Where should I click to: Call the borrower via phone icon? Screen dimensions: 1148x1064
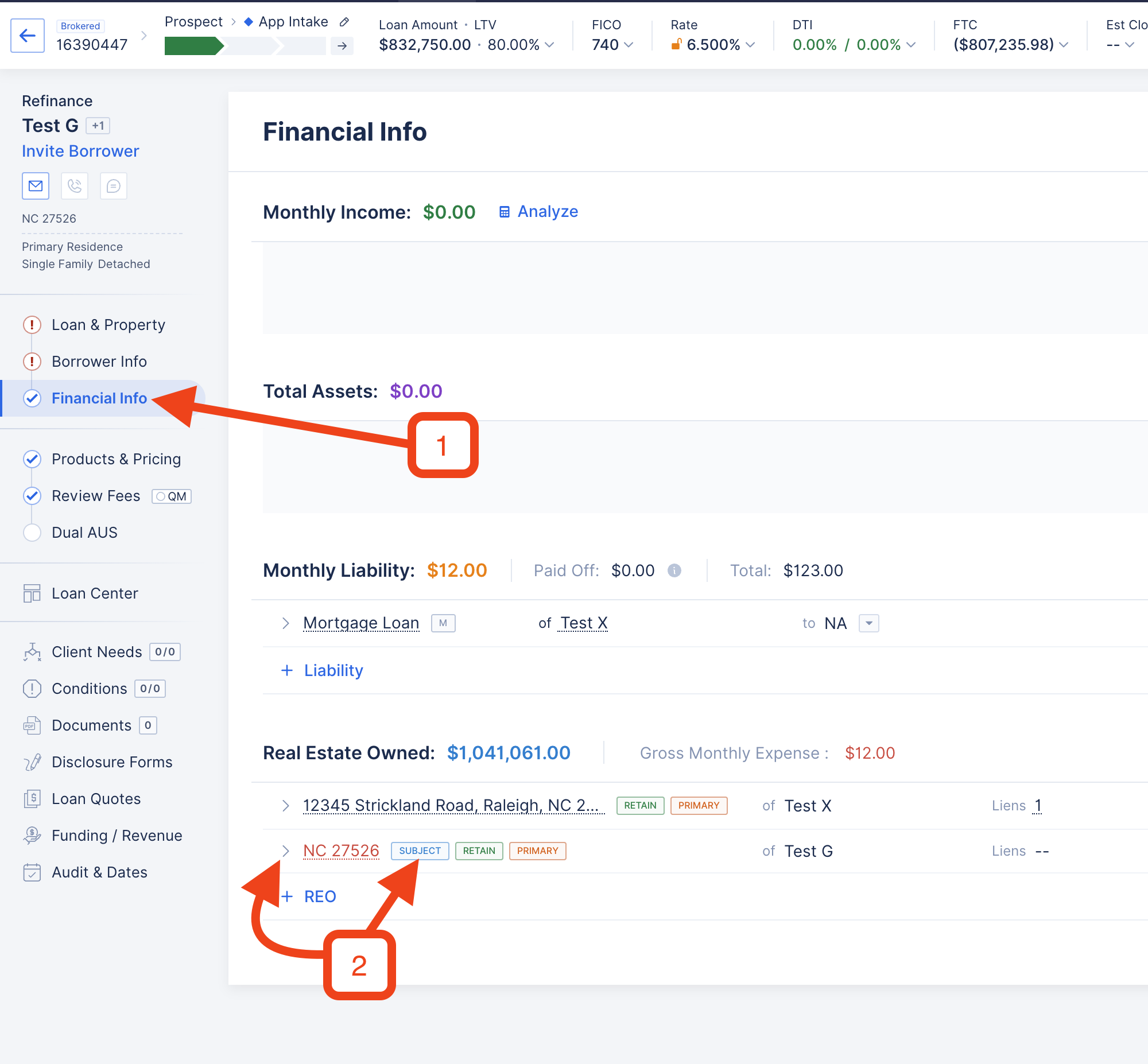[74, 186]
